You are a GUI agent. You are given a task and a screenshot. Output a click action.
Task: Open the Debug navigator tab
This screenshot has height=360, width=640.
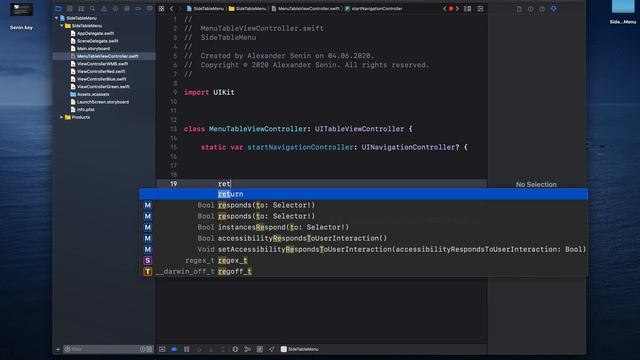(127, 9)
